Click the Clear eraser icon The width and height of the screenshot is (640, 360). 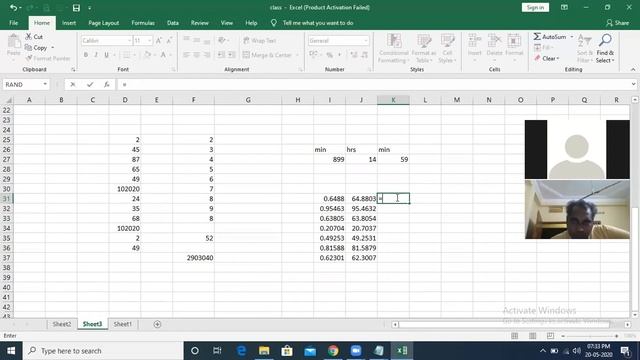click(x=537, y=58)
